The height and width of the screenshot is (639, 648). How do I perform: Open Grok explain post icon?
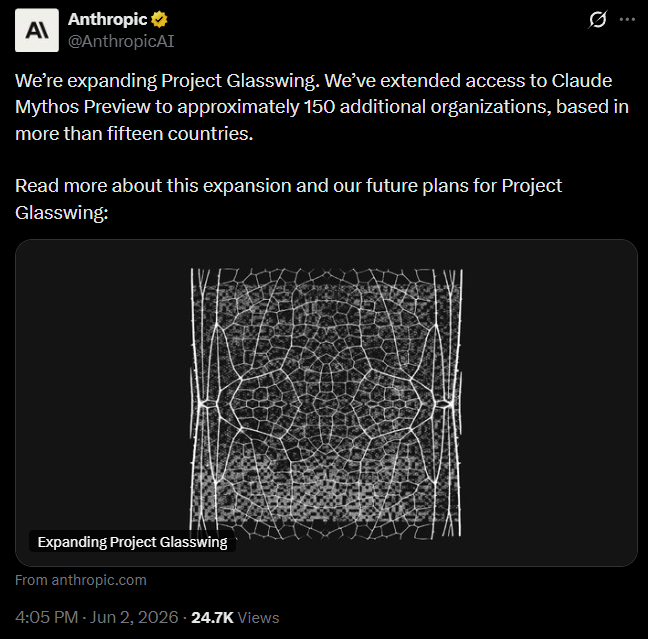click(x=598, y=19)
